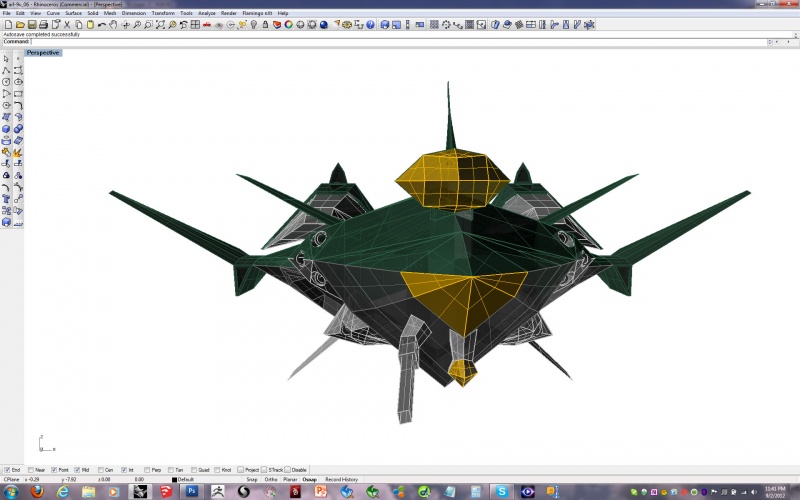The height and width of the screenshot is (500, 800).
Task: Select the Fillet curve tool in left toolbar
Action: 18,105
